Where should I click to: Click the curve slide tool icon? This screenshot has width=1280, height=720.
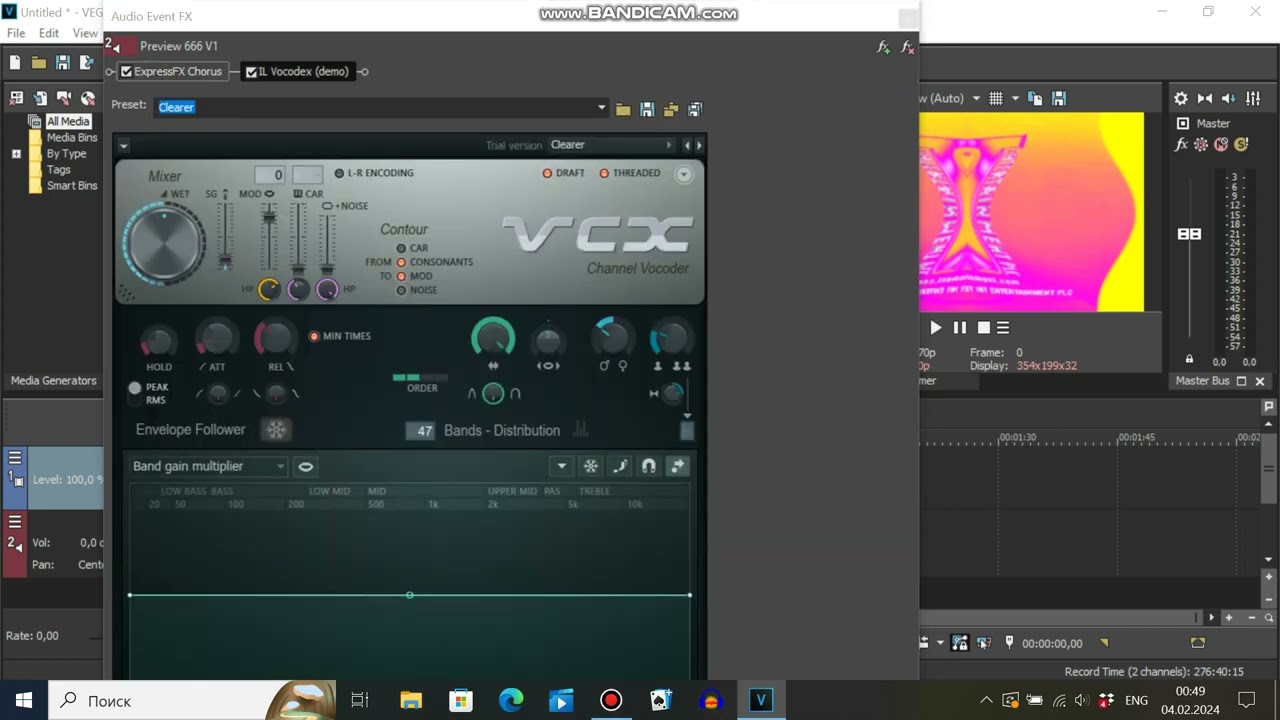pos(620,466)
